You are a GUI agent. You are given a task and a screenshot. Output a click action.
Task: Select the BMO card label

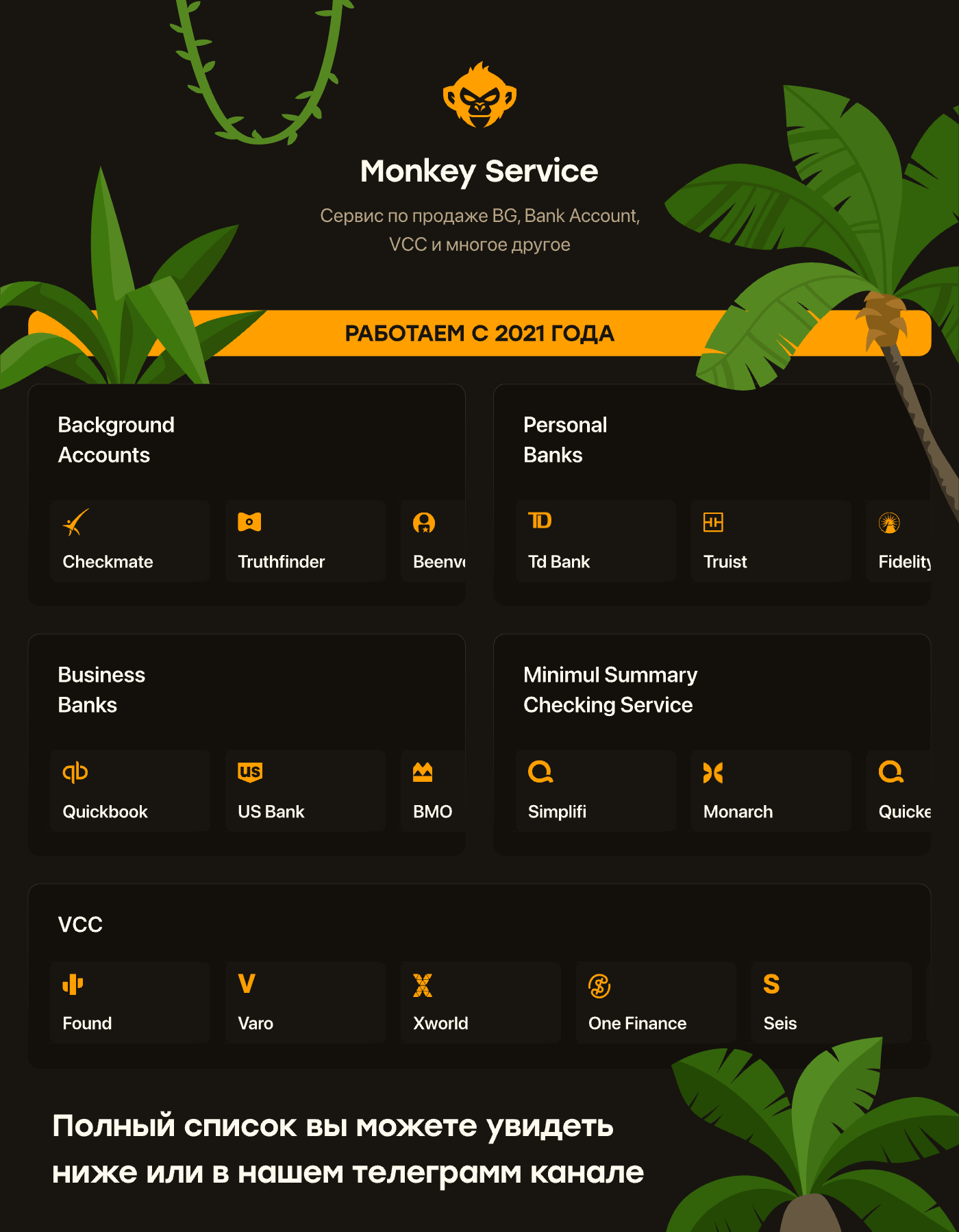tap(432, 812)
